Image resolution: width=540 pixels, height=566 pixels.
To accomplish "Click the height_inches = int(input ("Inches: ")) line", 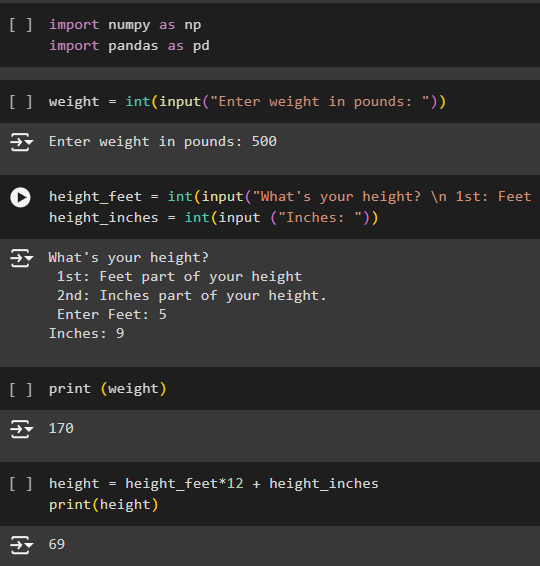I will [214, 218].
